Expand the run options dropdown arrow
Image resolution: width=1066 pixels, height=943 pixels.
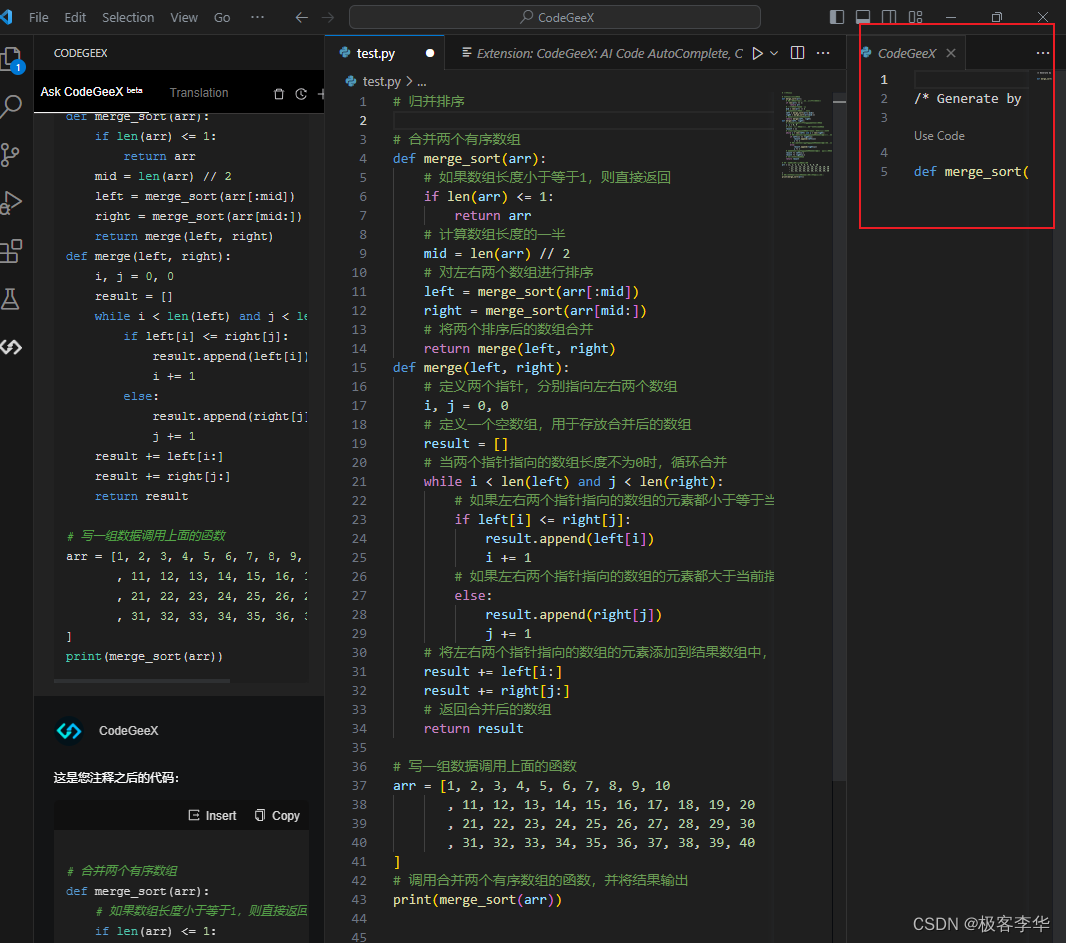pos(773,53)
